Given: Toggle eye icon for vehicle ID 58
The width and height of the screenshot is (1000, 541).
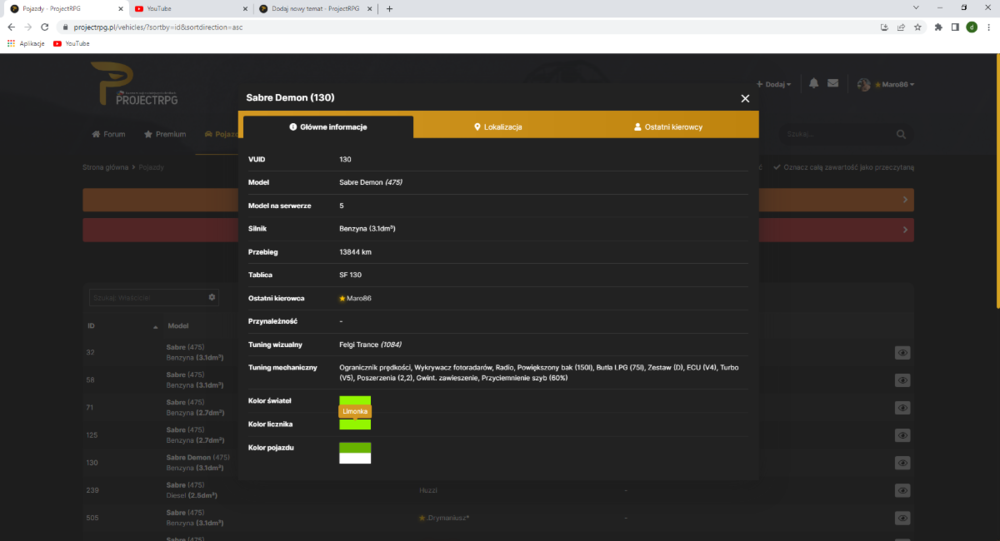Looking at the screenshot, I should (902, 380).
